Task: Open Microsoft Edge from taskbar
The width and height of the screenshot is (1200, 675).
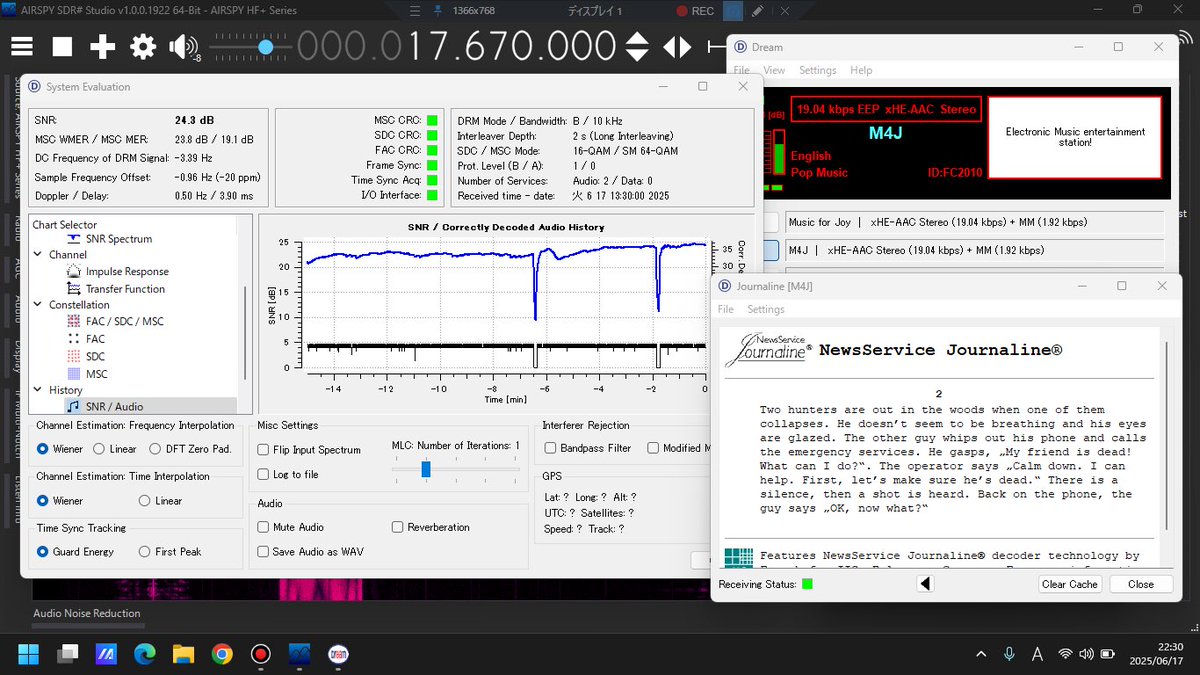Action: 145,654
